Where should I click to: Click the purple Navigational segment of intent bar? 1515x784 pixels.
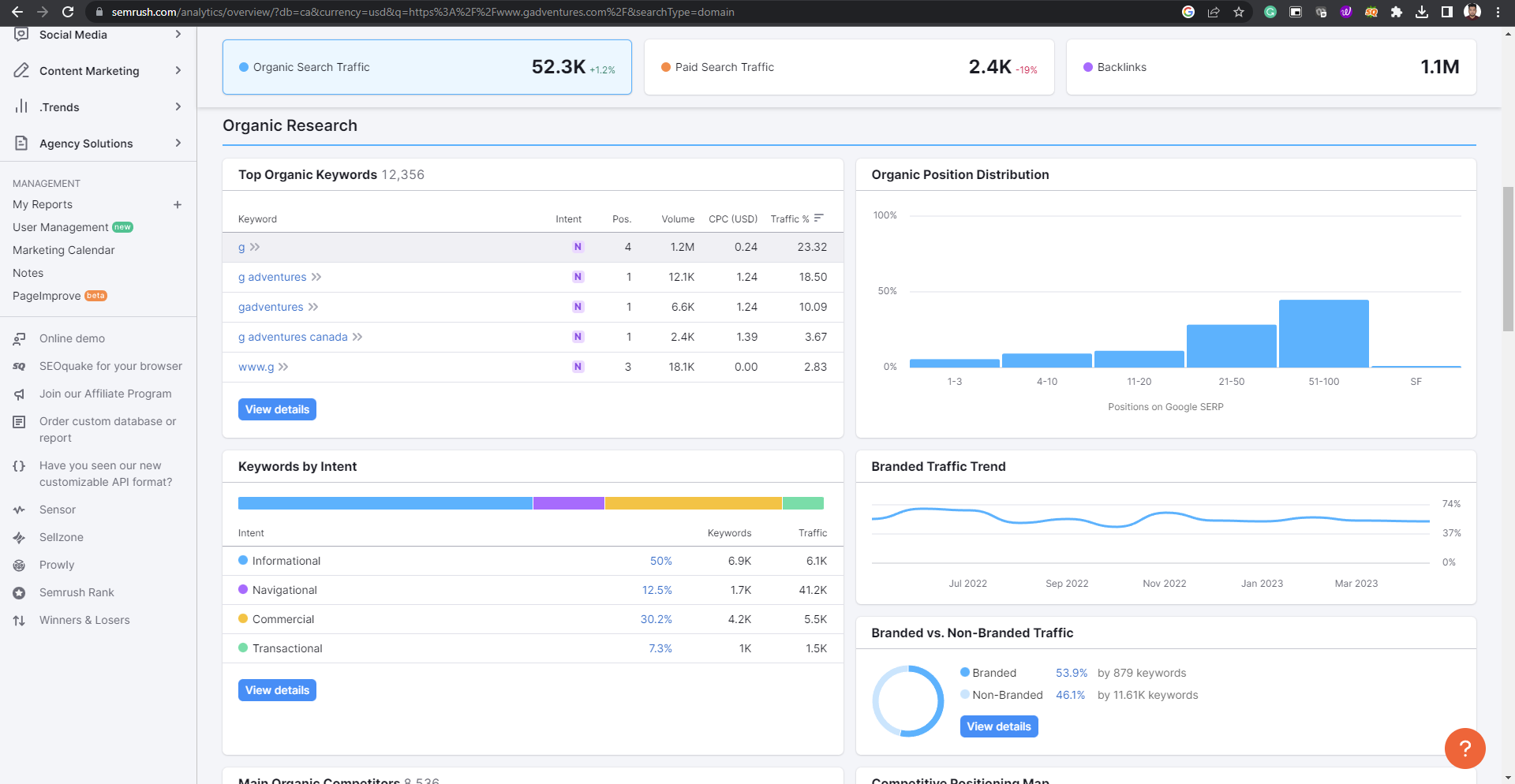(569, 503)
